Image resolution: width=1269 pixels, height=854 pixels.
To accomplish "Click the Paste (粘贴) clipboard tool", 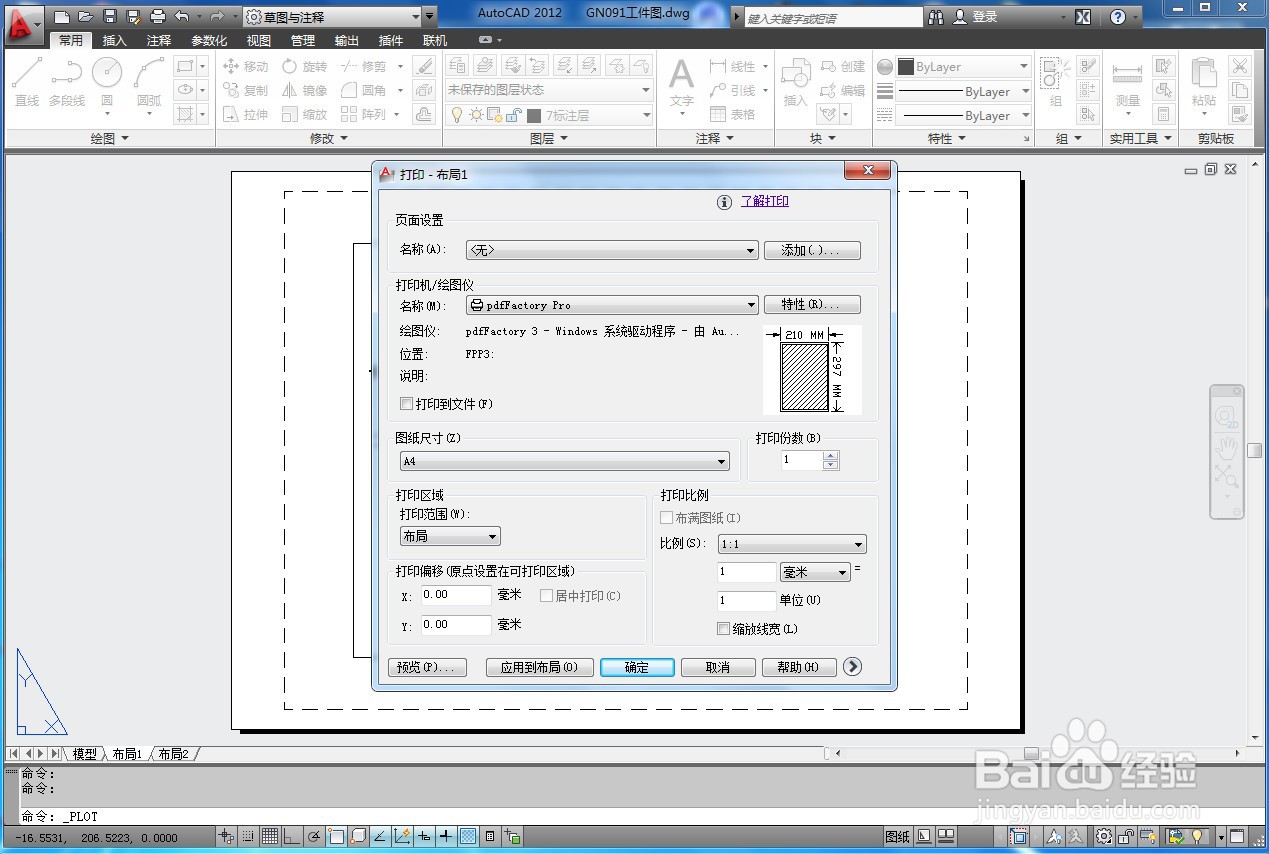I will tap(1204, 82).
